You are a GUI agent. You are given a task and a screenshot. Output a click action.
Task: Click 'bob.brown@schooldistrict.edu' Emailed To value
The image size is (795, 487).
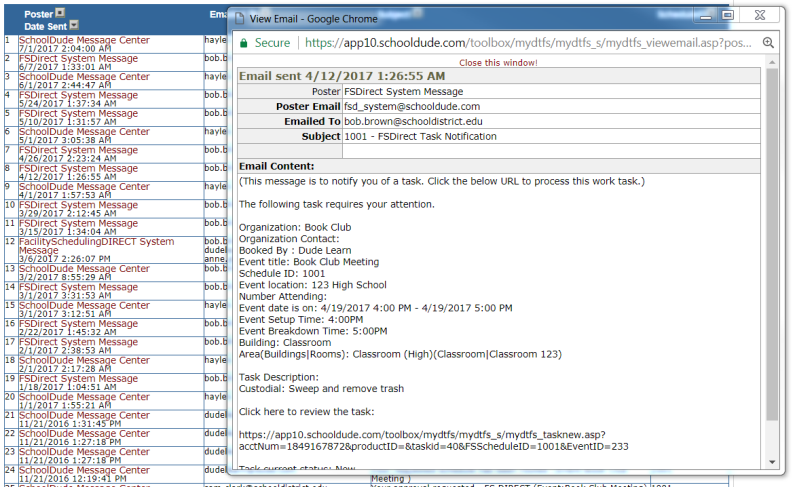coord(413,122)
